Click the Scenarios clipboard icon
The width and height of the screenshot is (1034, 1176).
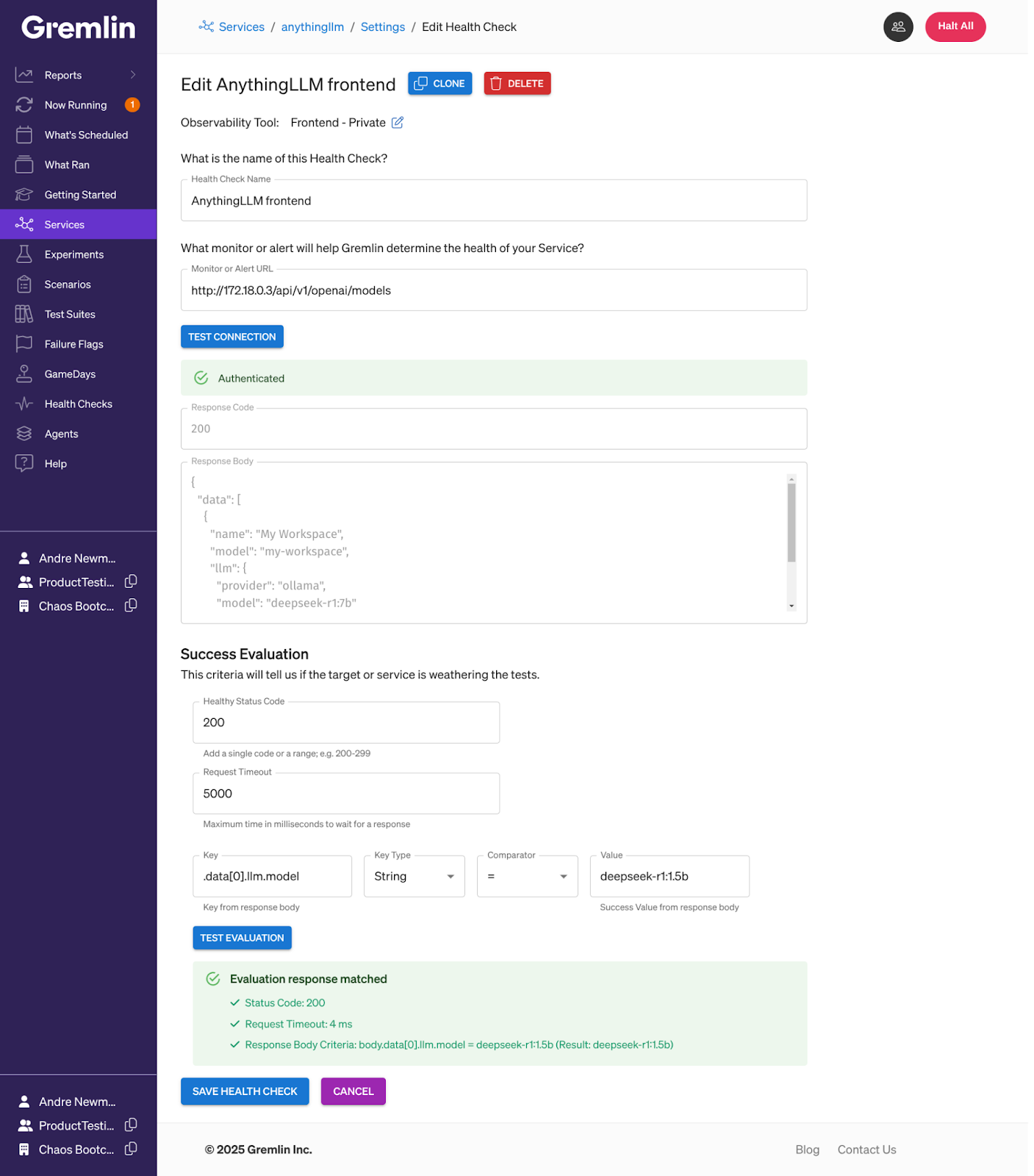(24, 284)
